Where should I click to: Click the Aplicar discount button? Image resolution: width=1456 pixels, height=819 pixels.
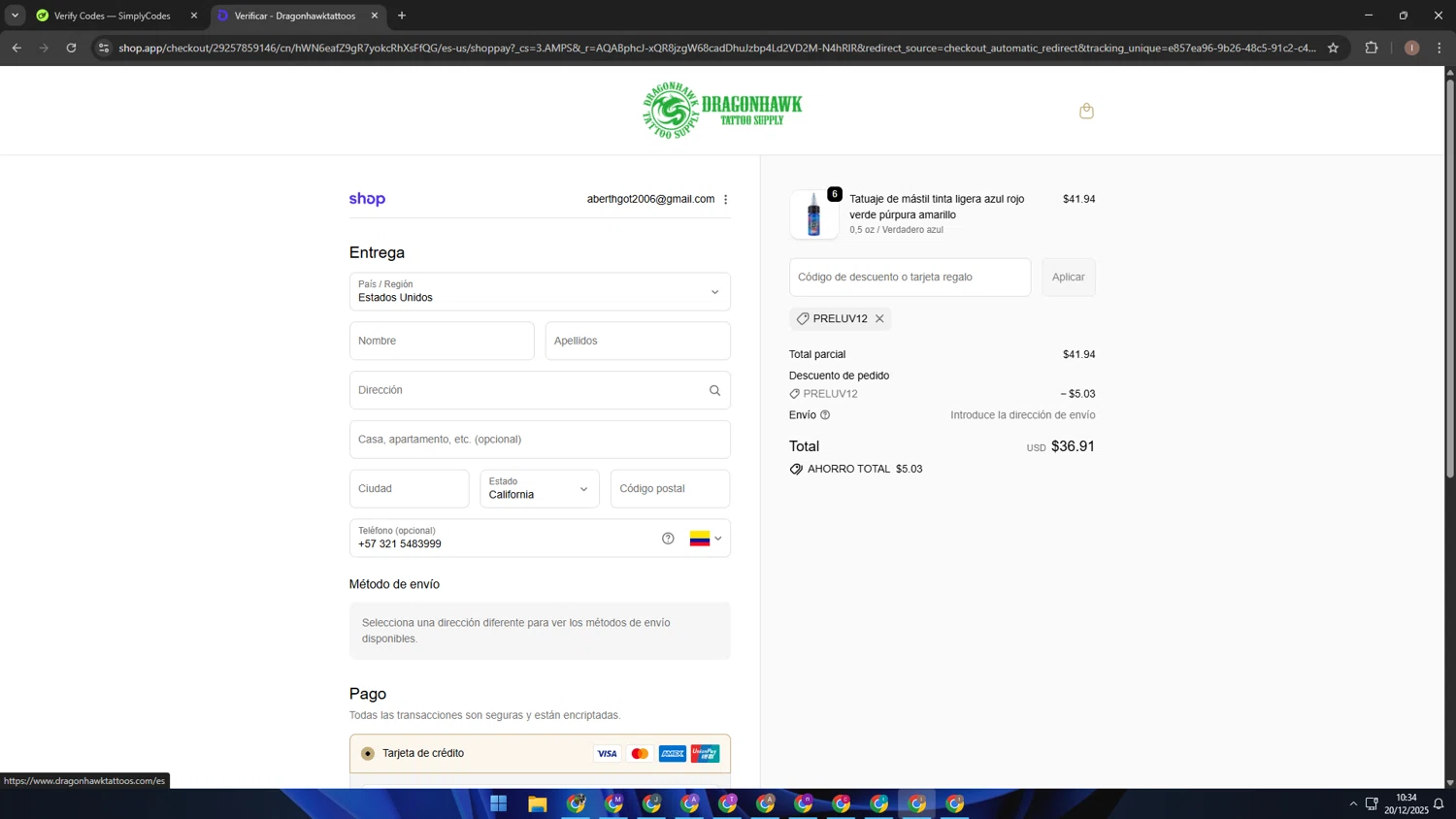pyautogui.click(x=1069, y=278)
